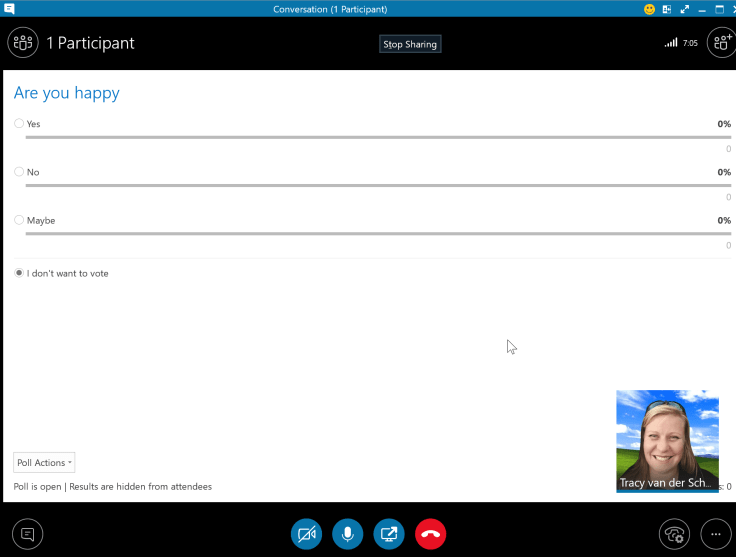Open the share content screen icon
Screen dimensions: 736x557
click(389, 534)
